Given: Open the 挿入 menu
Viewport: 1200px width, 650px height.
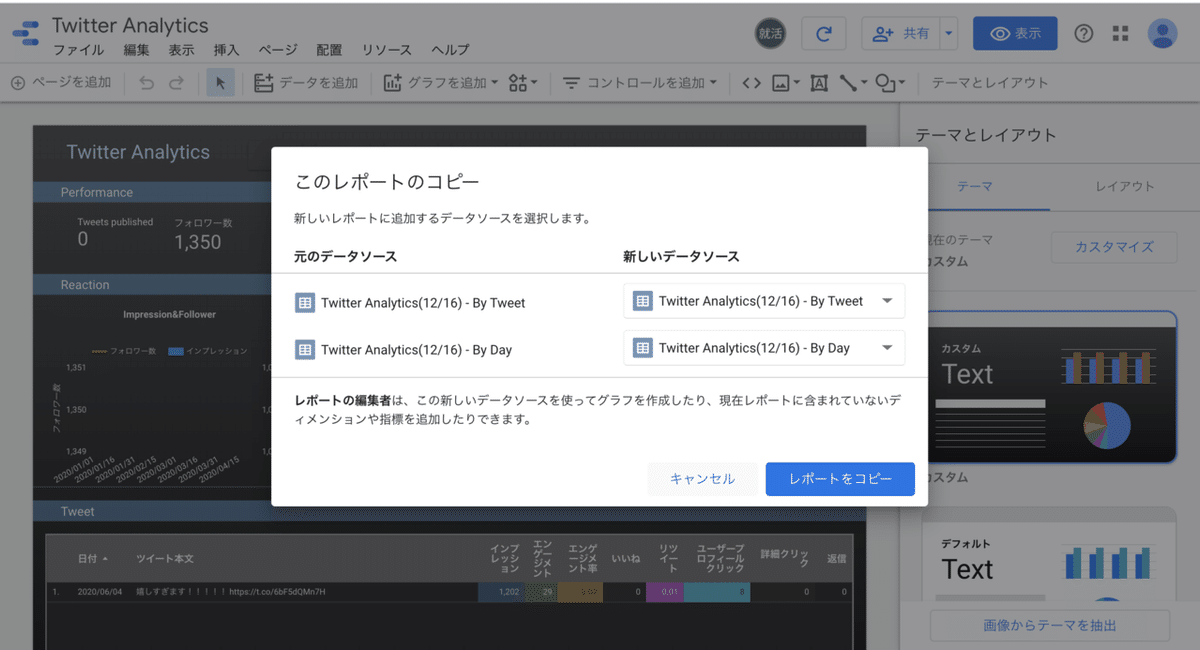Looking at the screenshot, I should coord(227,50).
